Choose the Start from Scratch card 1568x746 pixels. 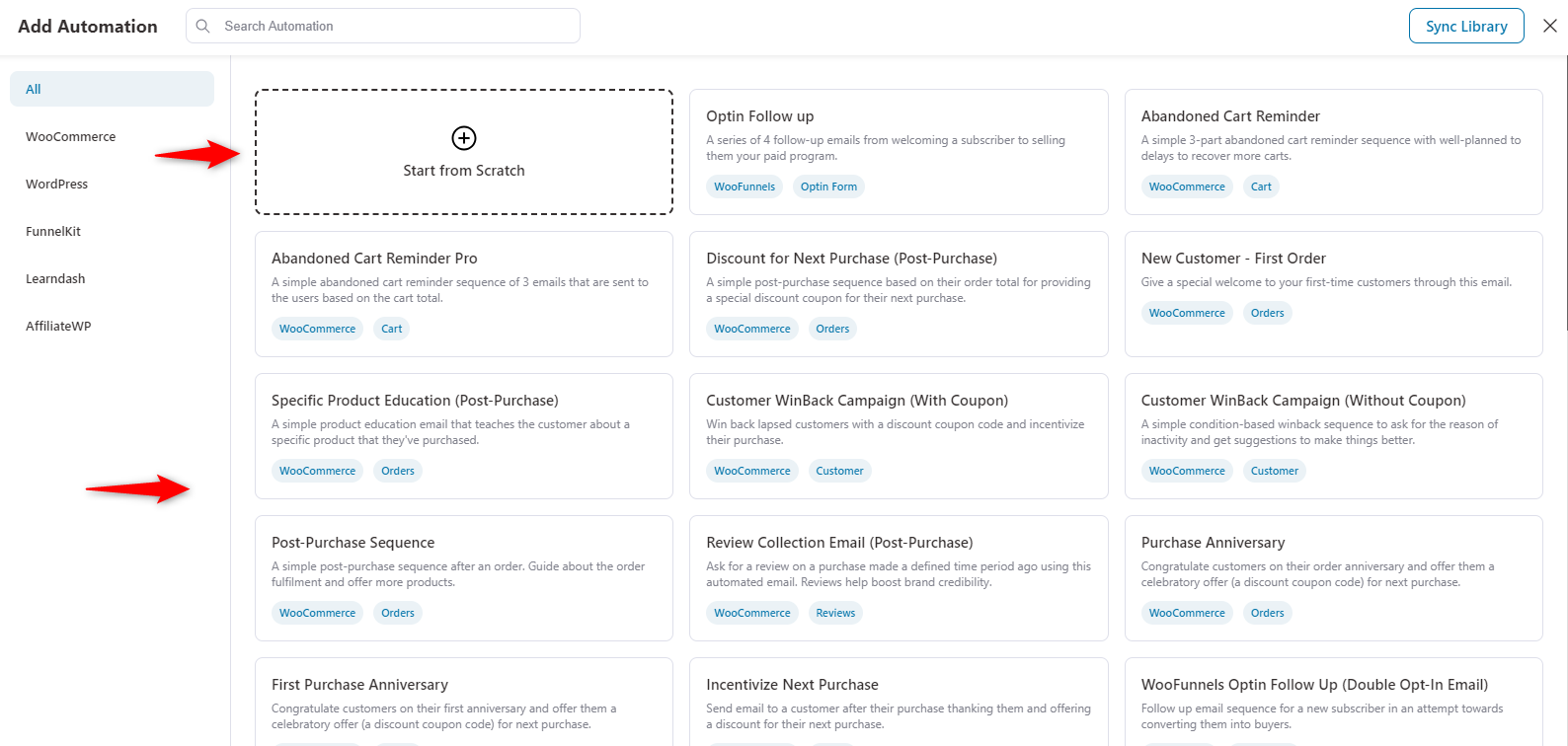(x=464, y=152)
